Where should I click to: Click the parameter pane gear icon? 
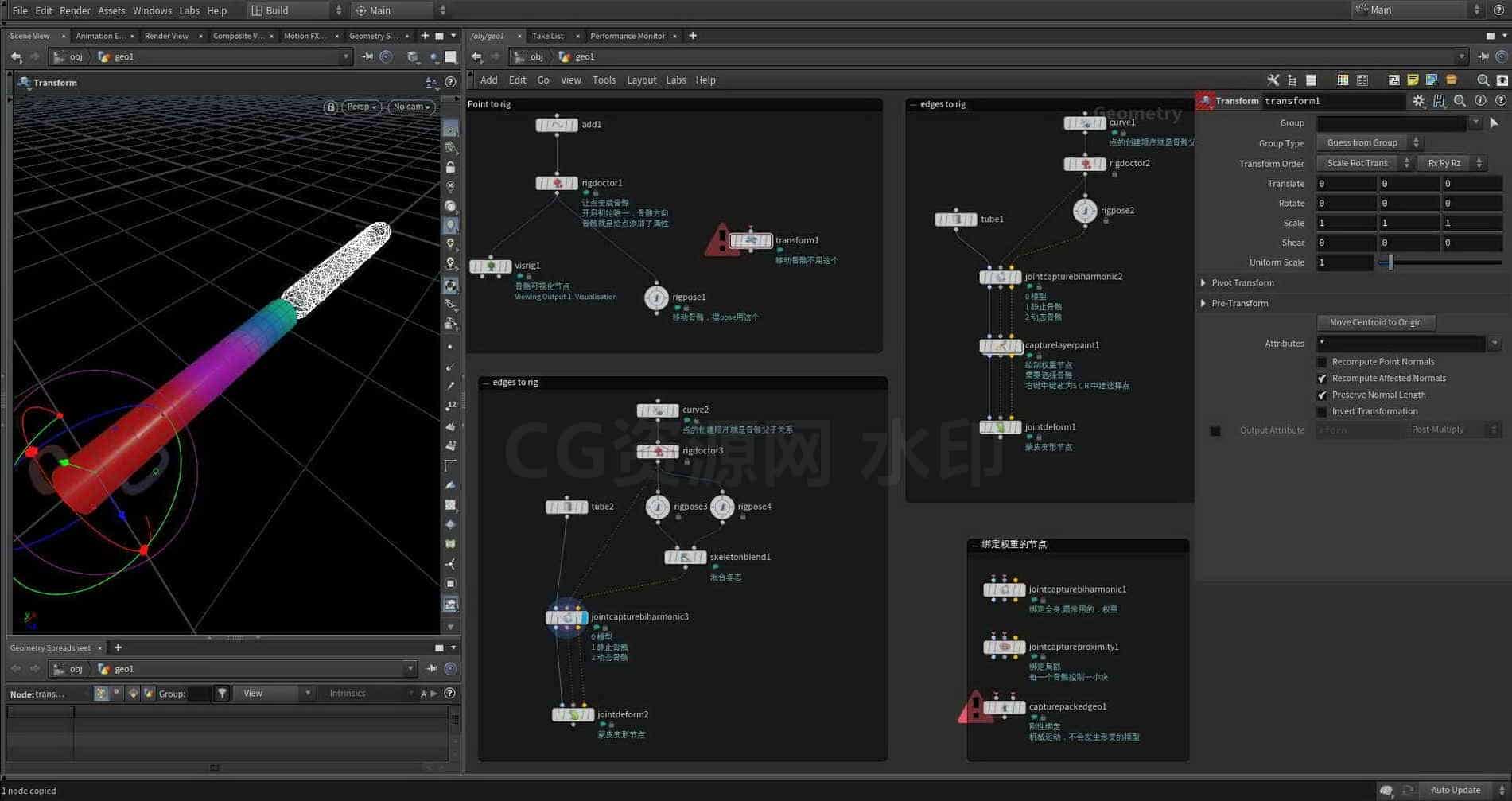pyautogui.click(x=1419, y=101)
